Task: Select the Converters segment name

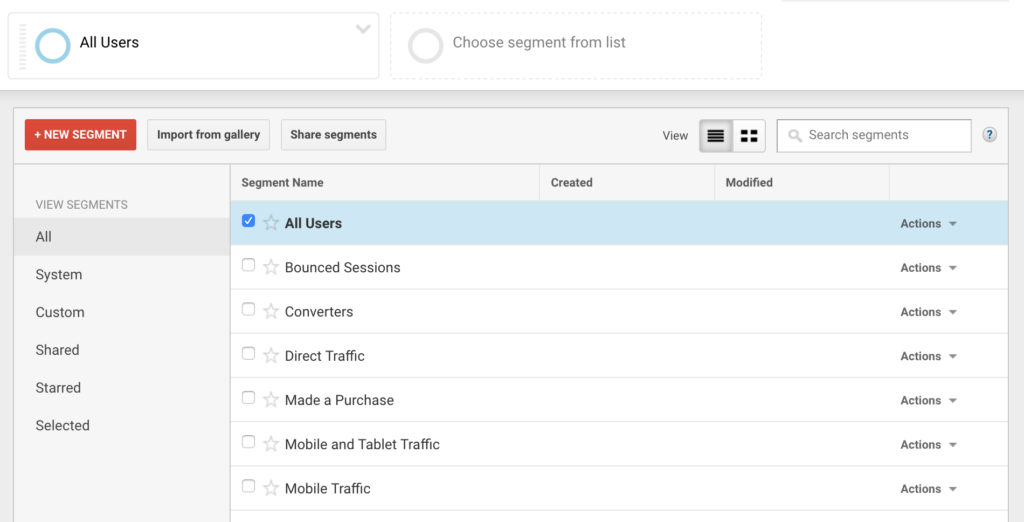Action: point(319,312)
